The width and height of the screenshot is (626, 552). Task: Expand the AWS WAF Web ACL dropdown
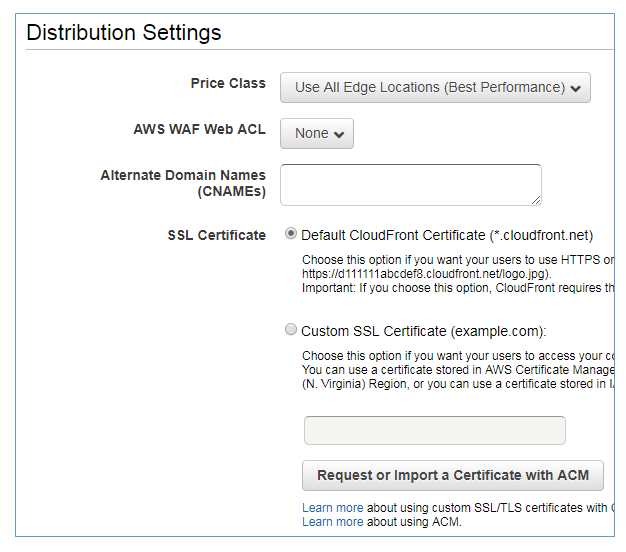[x=316, y=133]
